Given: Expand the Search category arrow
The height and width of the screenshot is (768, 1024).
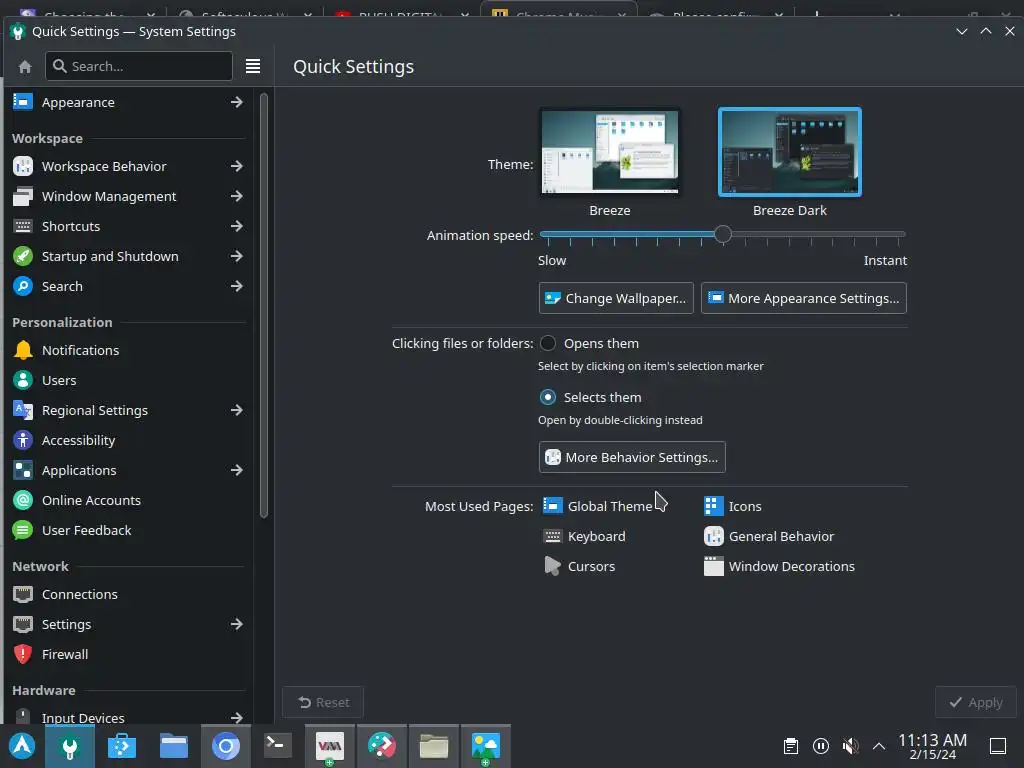Looking at the screenshot, I should pos(236,287).
